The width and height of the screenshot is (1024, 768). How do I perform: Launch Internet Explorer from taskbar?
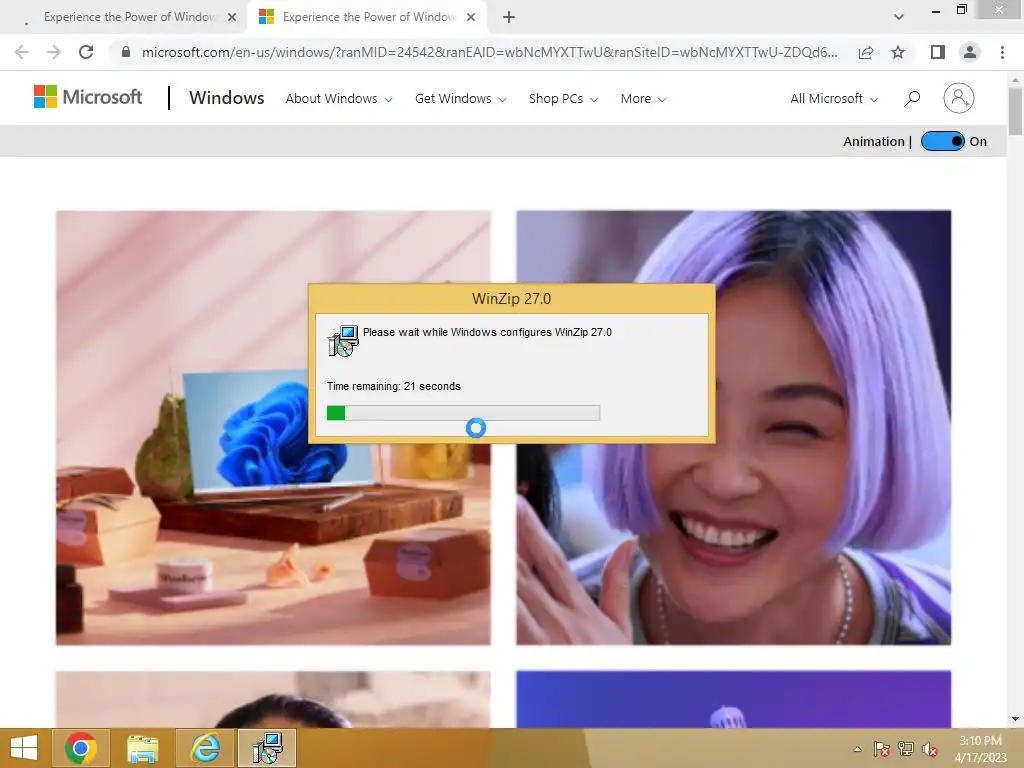pos(205,748)
